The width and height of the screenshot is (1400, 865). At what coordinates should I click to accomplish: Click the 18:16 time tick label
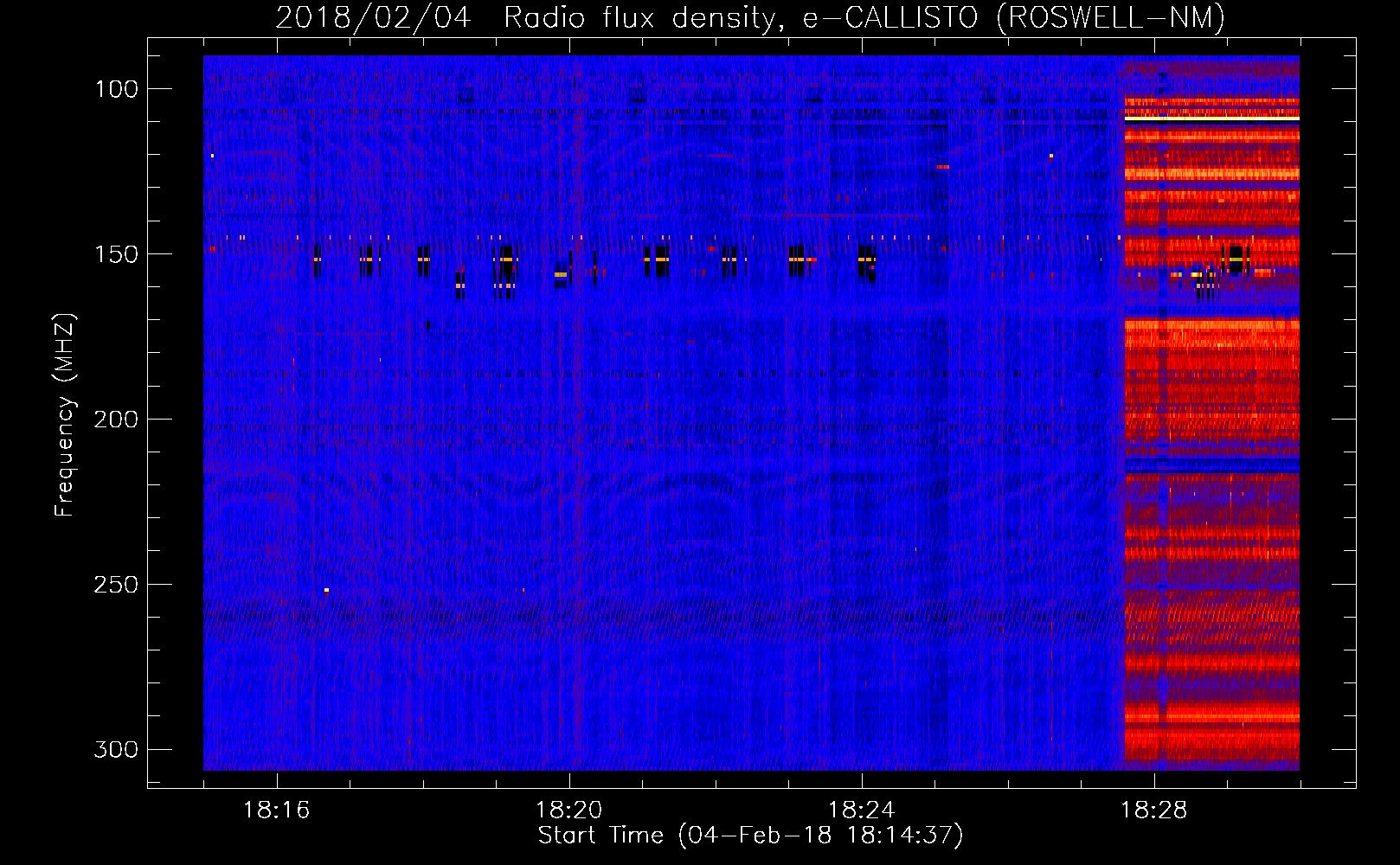pos(276,811)
